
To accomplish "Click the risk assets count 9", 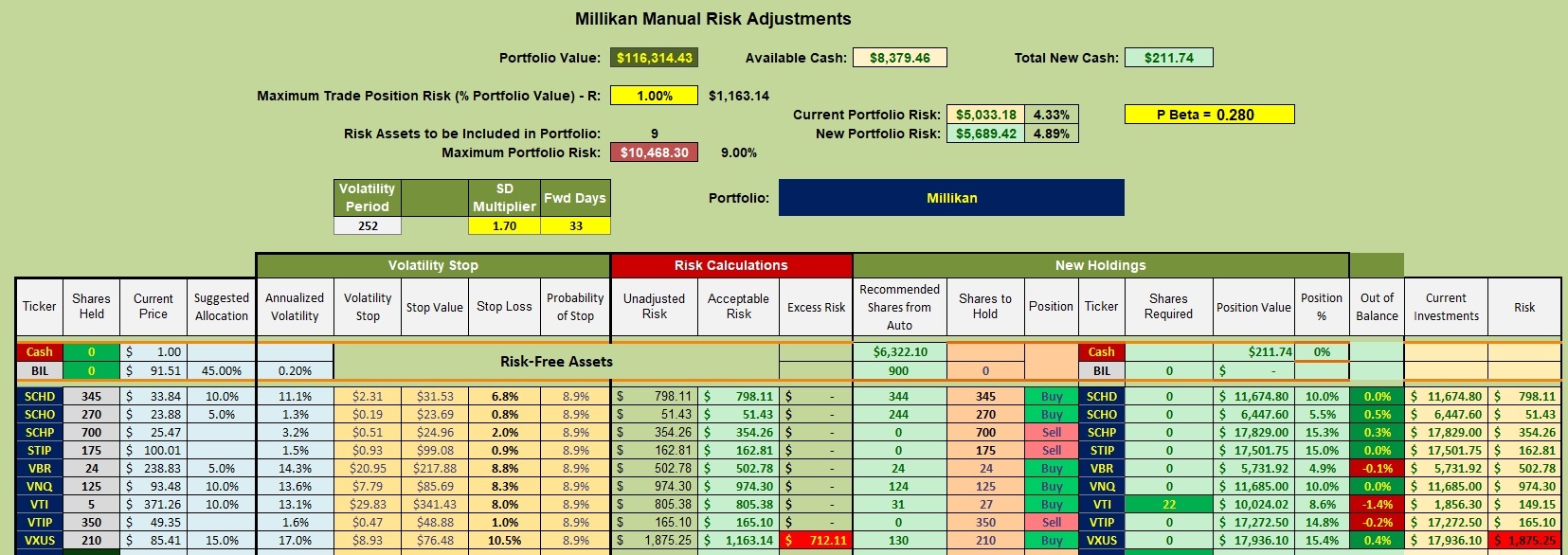I will click(x=654, y=134).
